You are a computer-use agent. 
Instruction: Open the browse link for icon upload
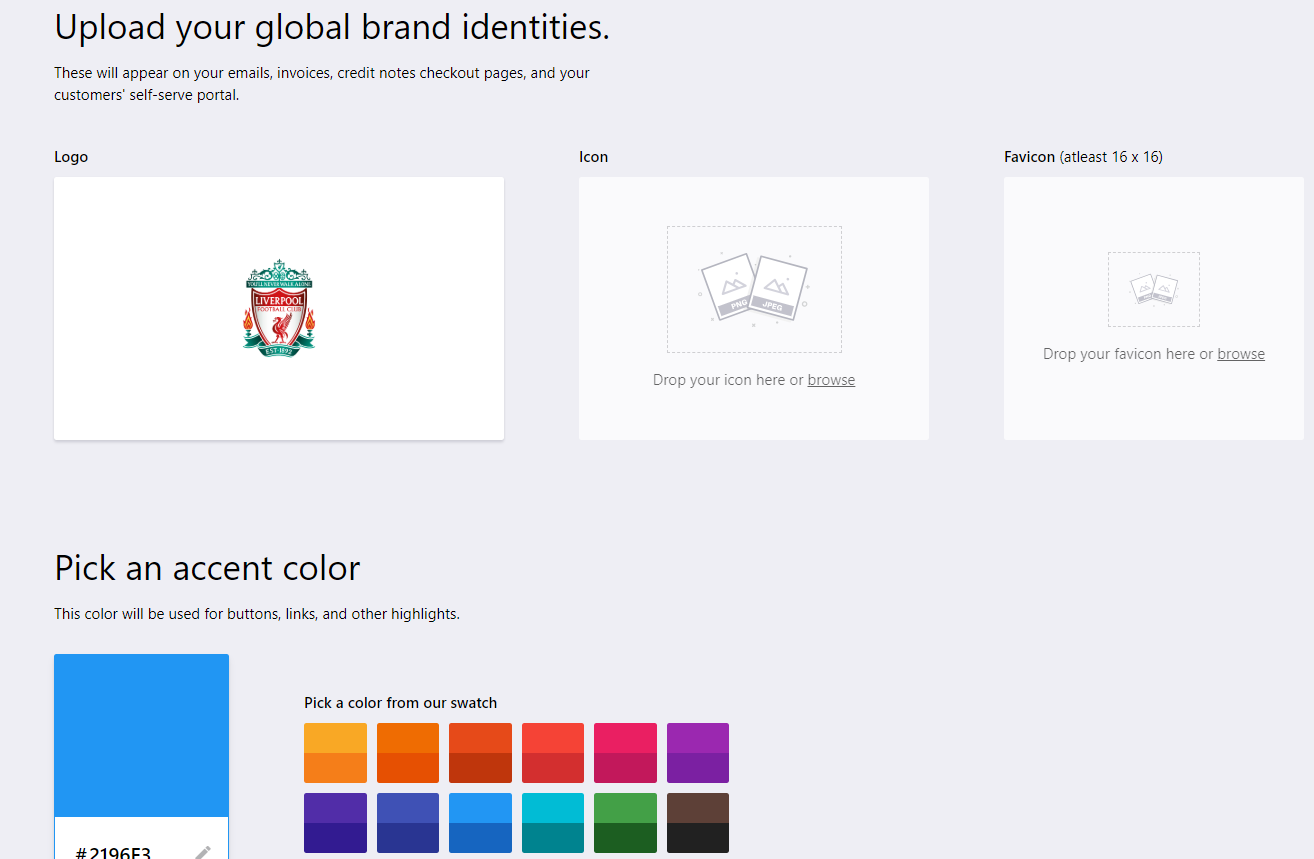tap(831, 380)
